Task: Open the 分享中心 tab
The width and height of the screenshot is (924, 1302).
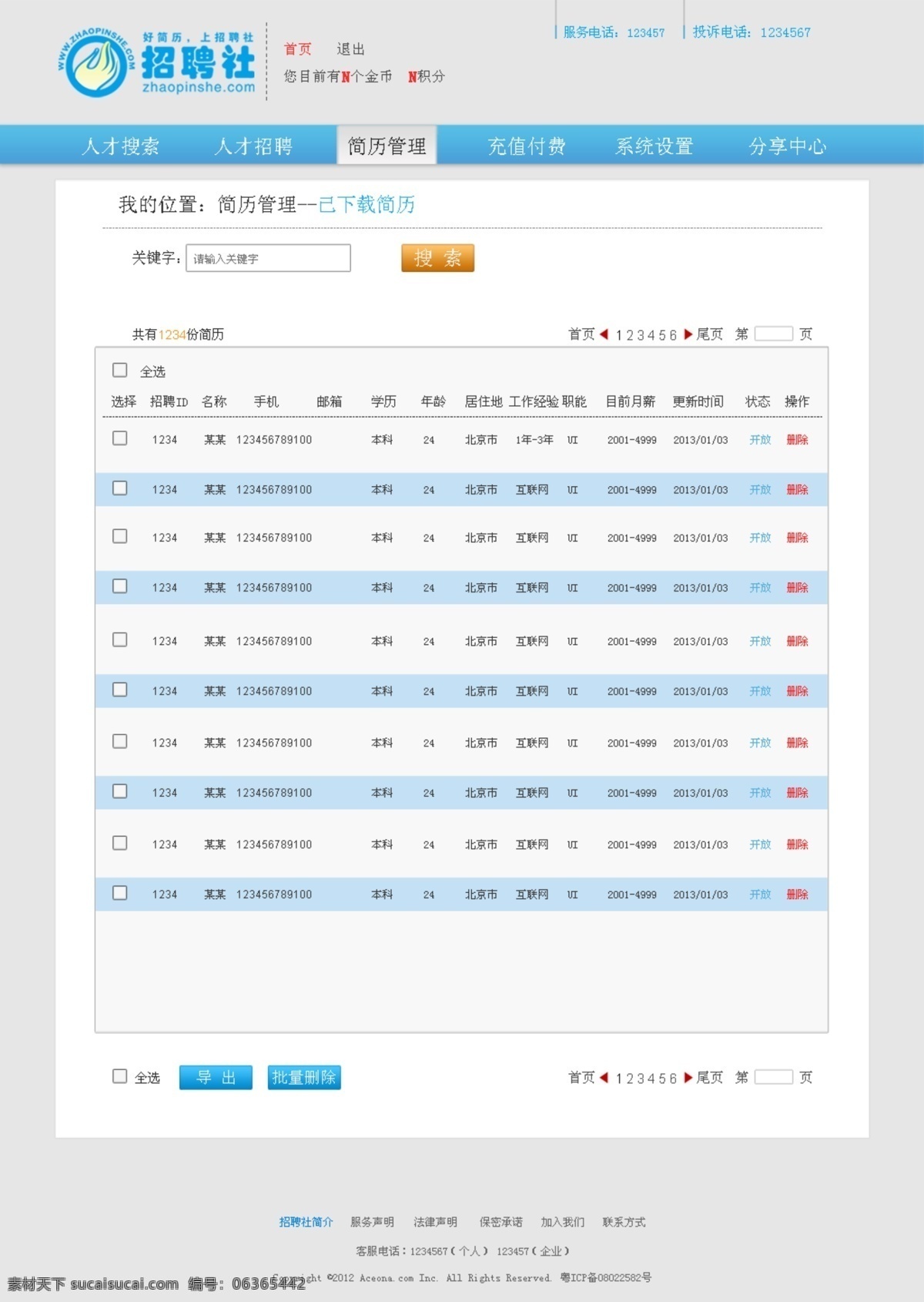Action: [788, 146]
